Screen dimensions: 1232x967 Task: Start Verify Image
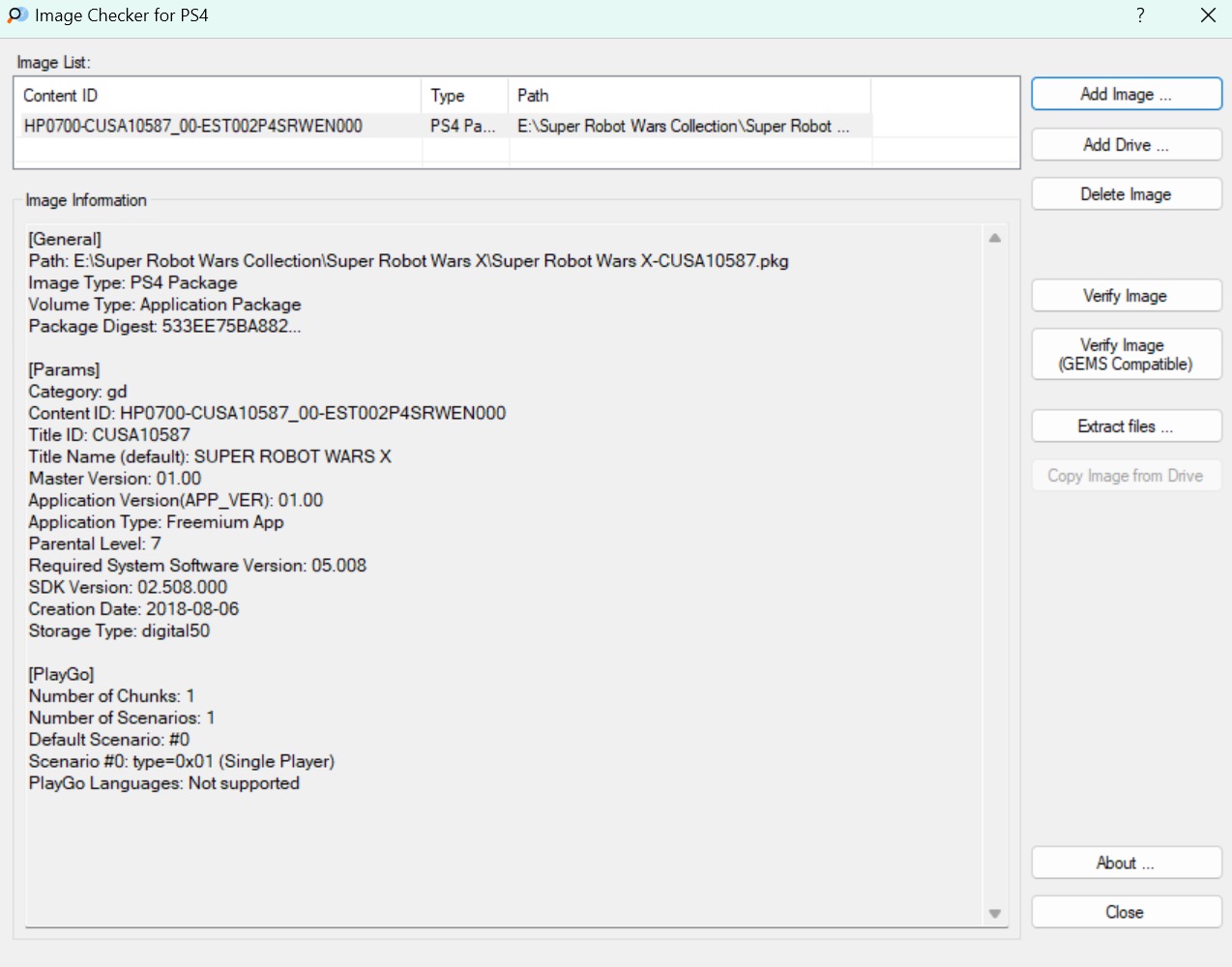click(x=1126, y=296)
